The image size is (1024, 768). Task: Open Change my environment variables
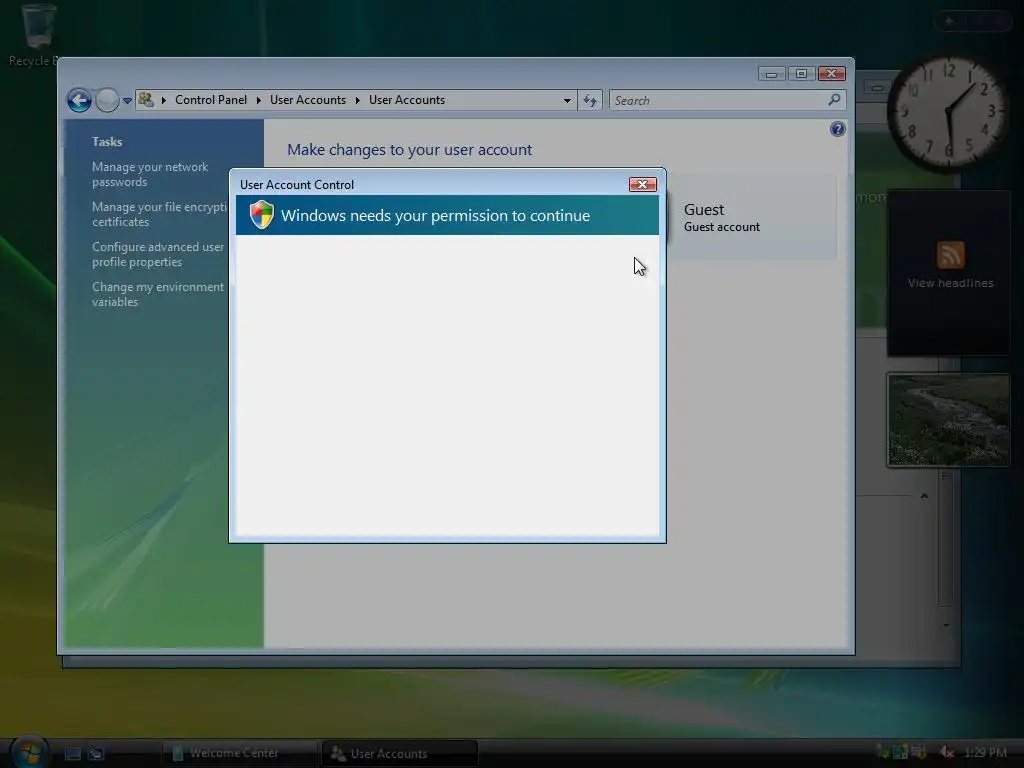tap(157, 294)
